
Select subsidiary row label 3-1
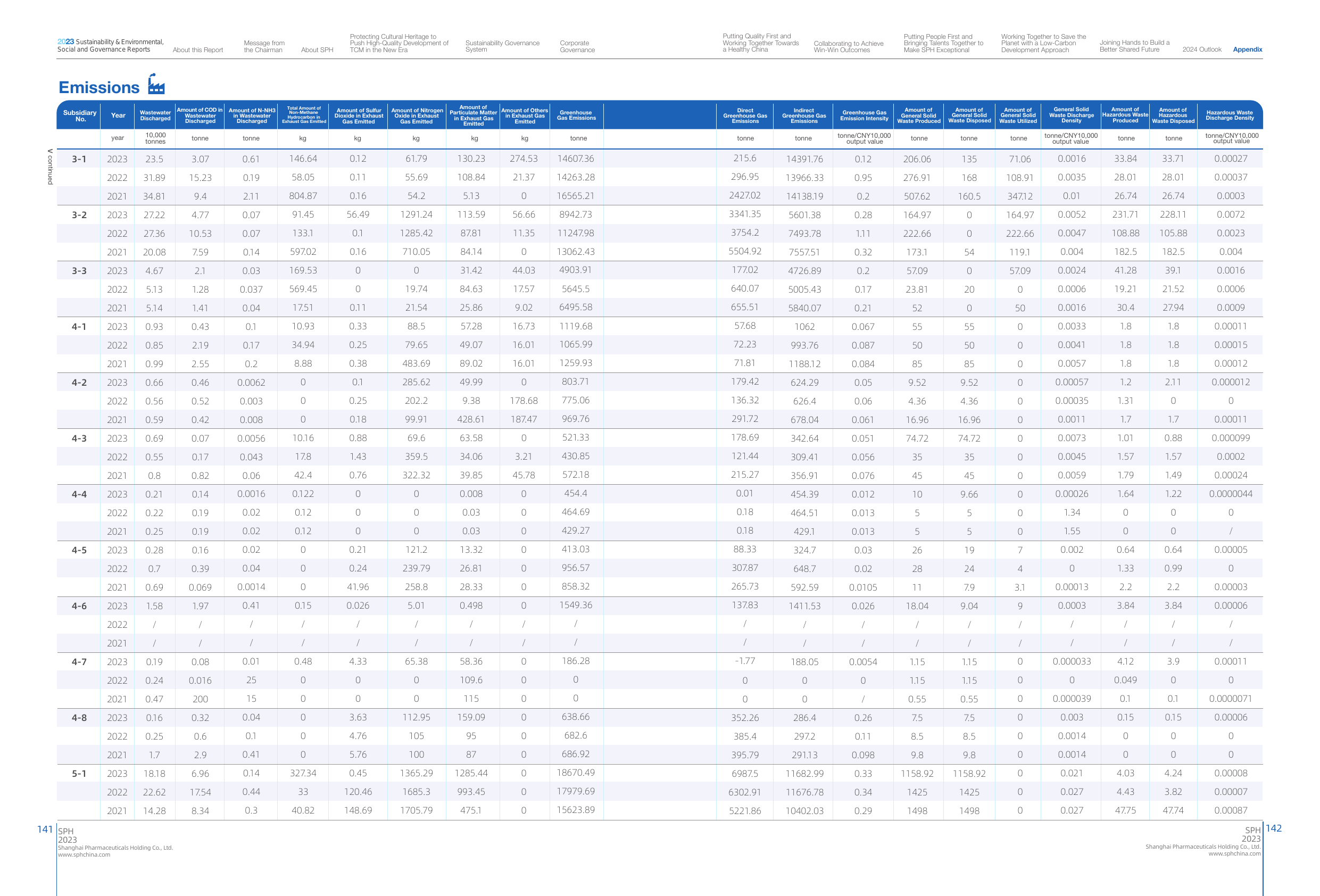tap(79, 159)
